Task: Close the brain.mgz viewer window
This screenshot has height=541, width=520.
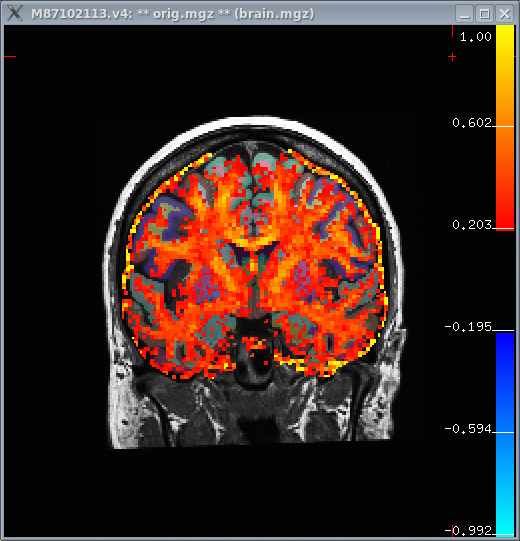Action: (x=504, y=14)
